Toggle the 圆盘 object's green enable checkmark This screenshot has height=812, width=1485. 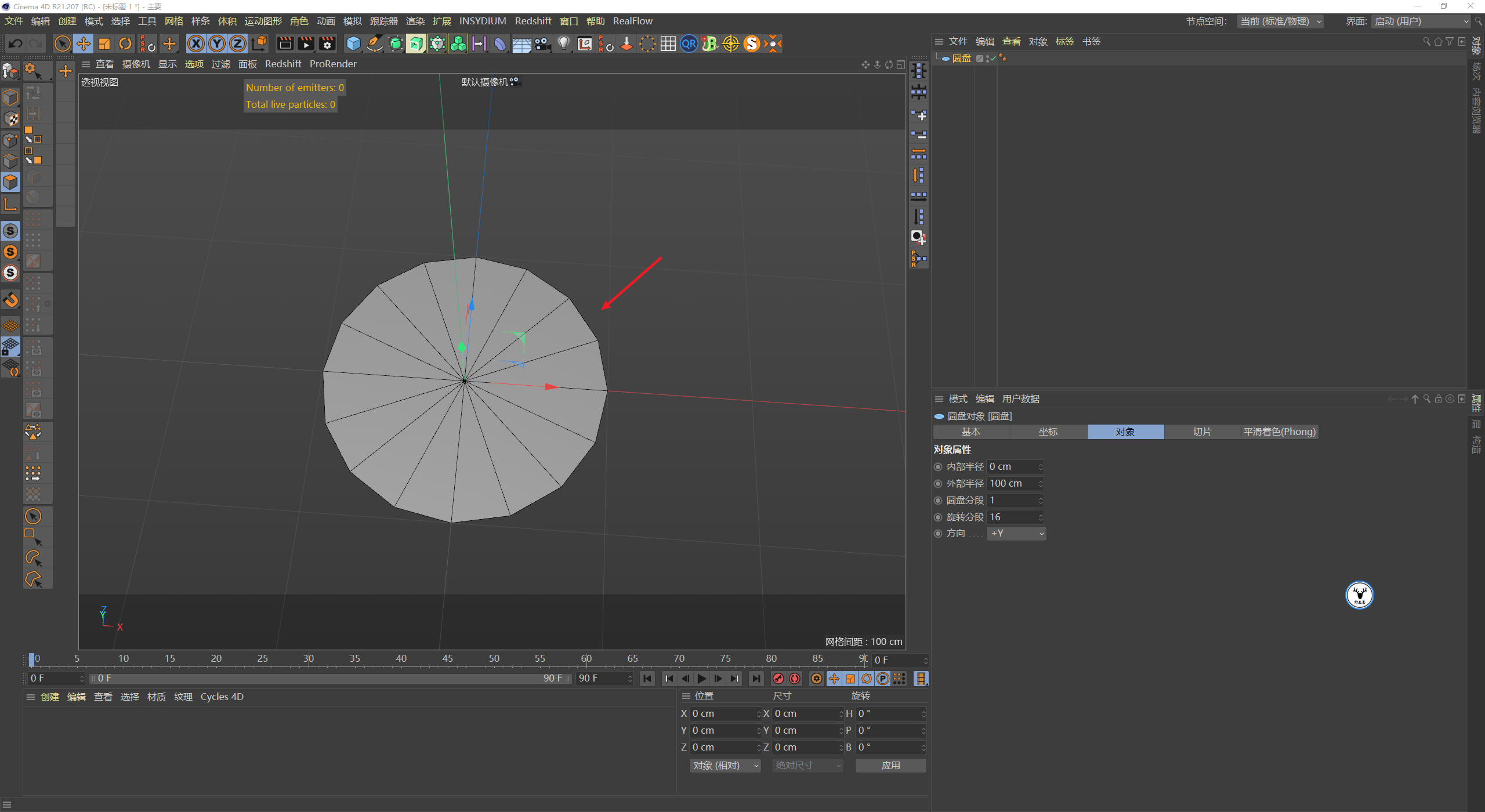coord(993,58)
